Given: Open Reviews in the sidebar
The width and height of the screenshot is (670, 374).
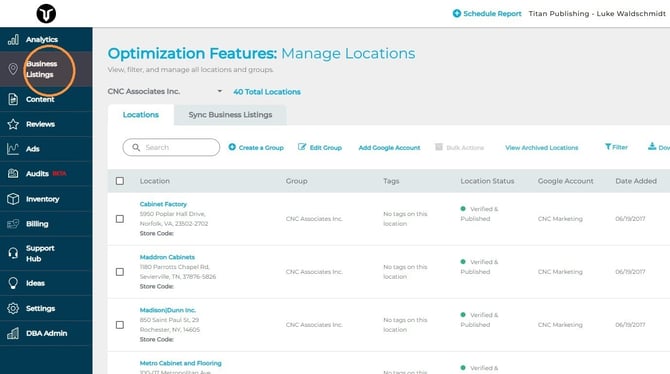Looking at the screenshot, I should [x=41, y=124].
